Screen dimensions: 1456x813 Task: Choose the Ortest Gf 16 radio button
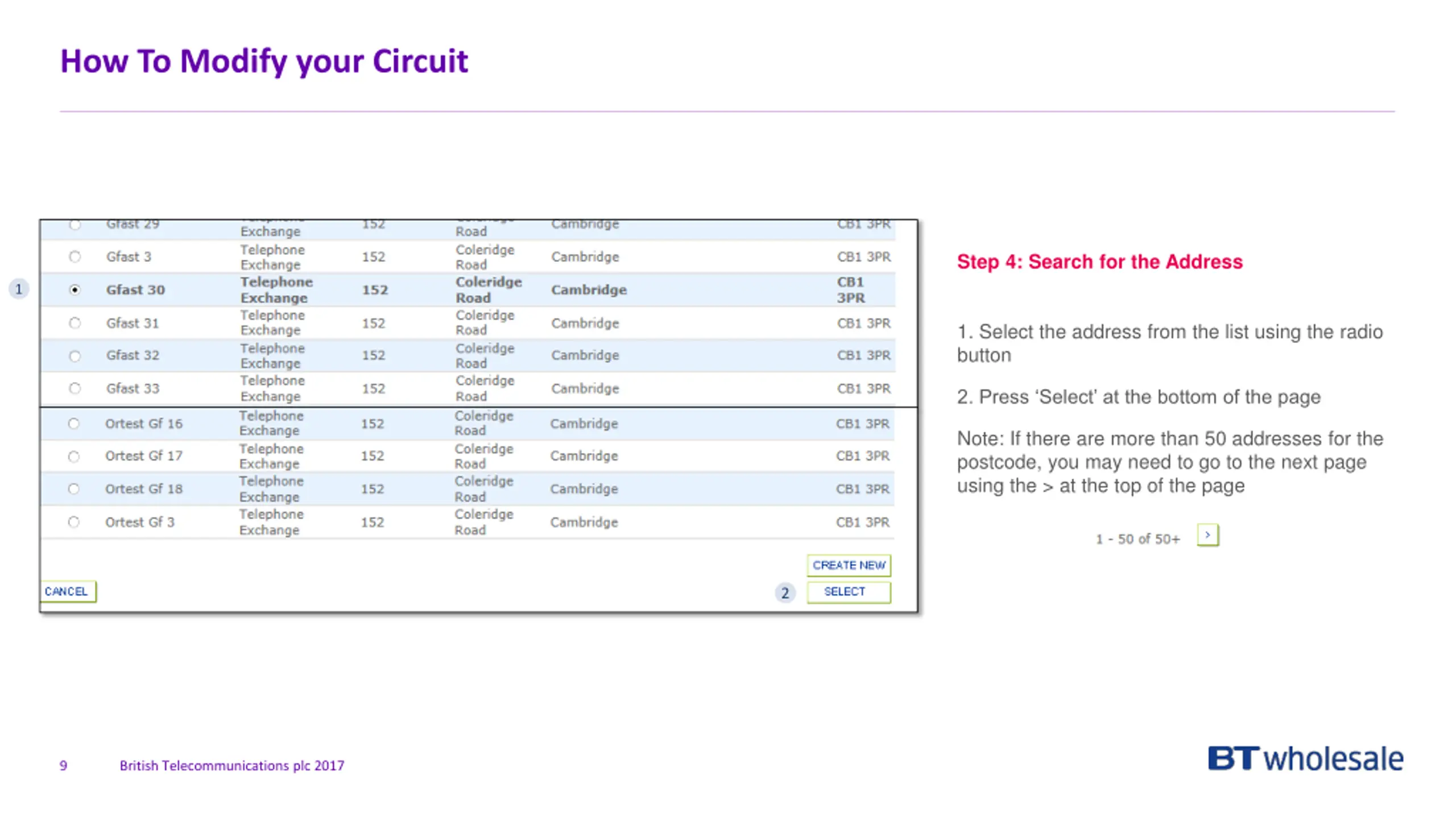click(73, 424)
